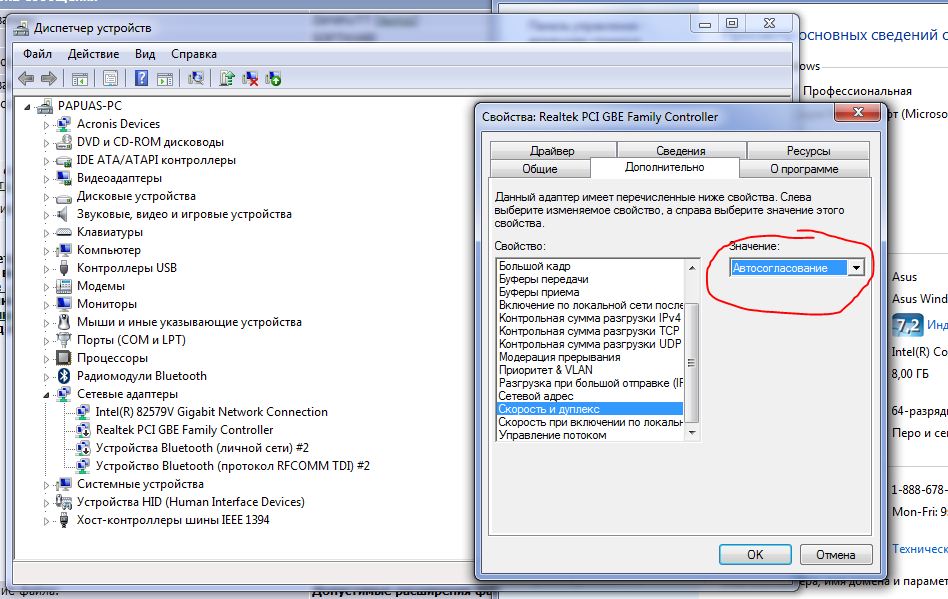Click the Properties toolbar icon
Image resolution: width=948 pixels, height=599 pixels.
[111, 78]
